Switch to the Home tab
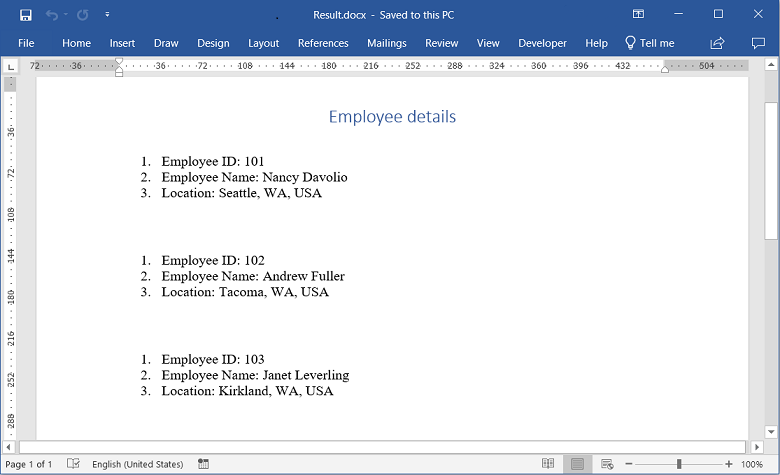Viewport: 780px width, 475px height. (x=76, y=43)
